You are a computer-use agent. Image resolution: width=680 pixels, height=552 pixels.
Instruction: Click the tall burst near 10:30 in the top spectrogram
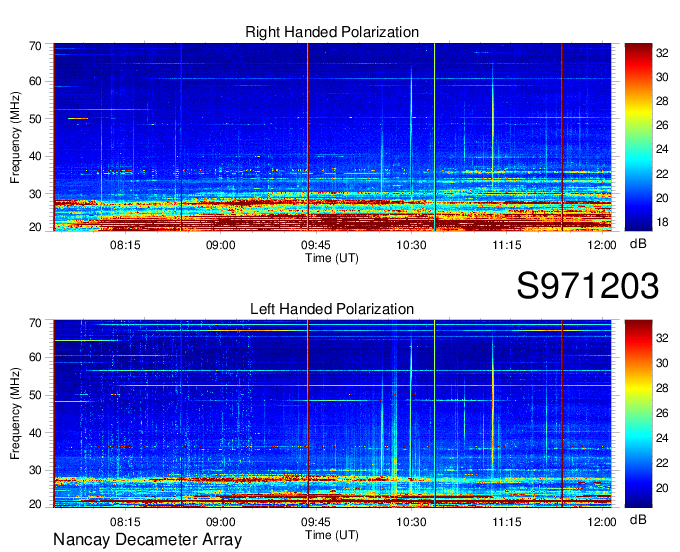412,134
